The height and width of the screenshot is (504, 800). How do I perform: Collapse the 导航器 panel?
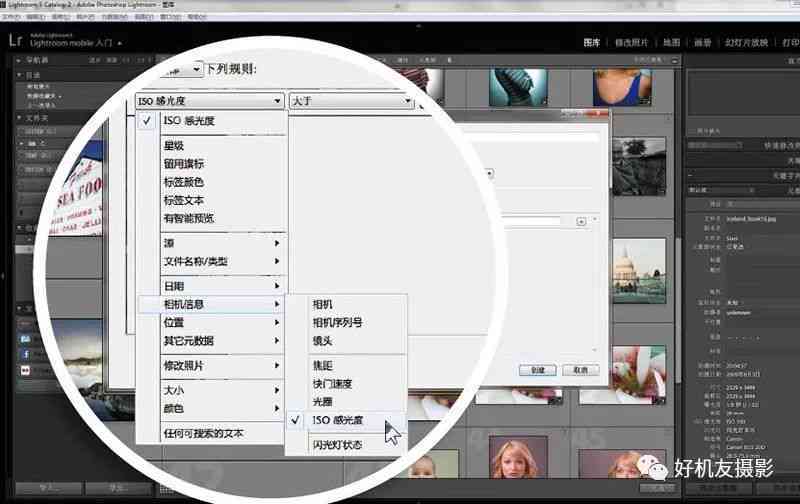(19, 60)
